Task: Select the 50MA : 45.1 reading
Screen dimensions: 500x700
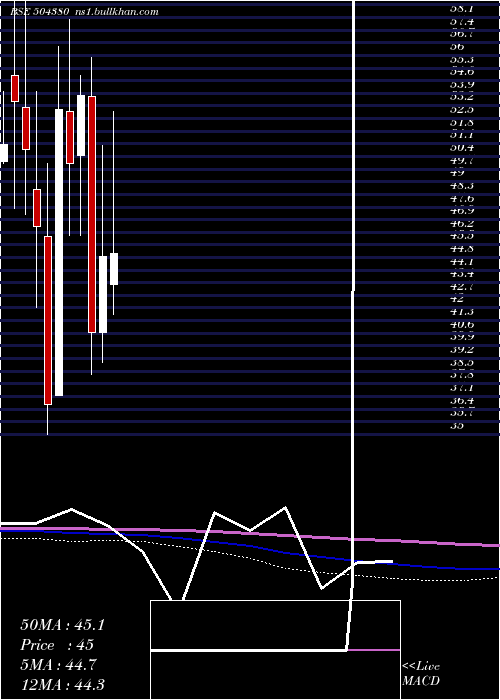Action: [62, 625]
